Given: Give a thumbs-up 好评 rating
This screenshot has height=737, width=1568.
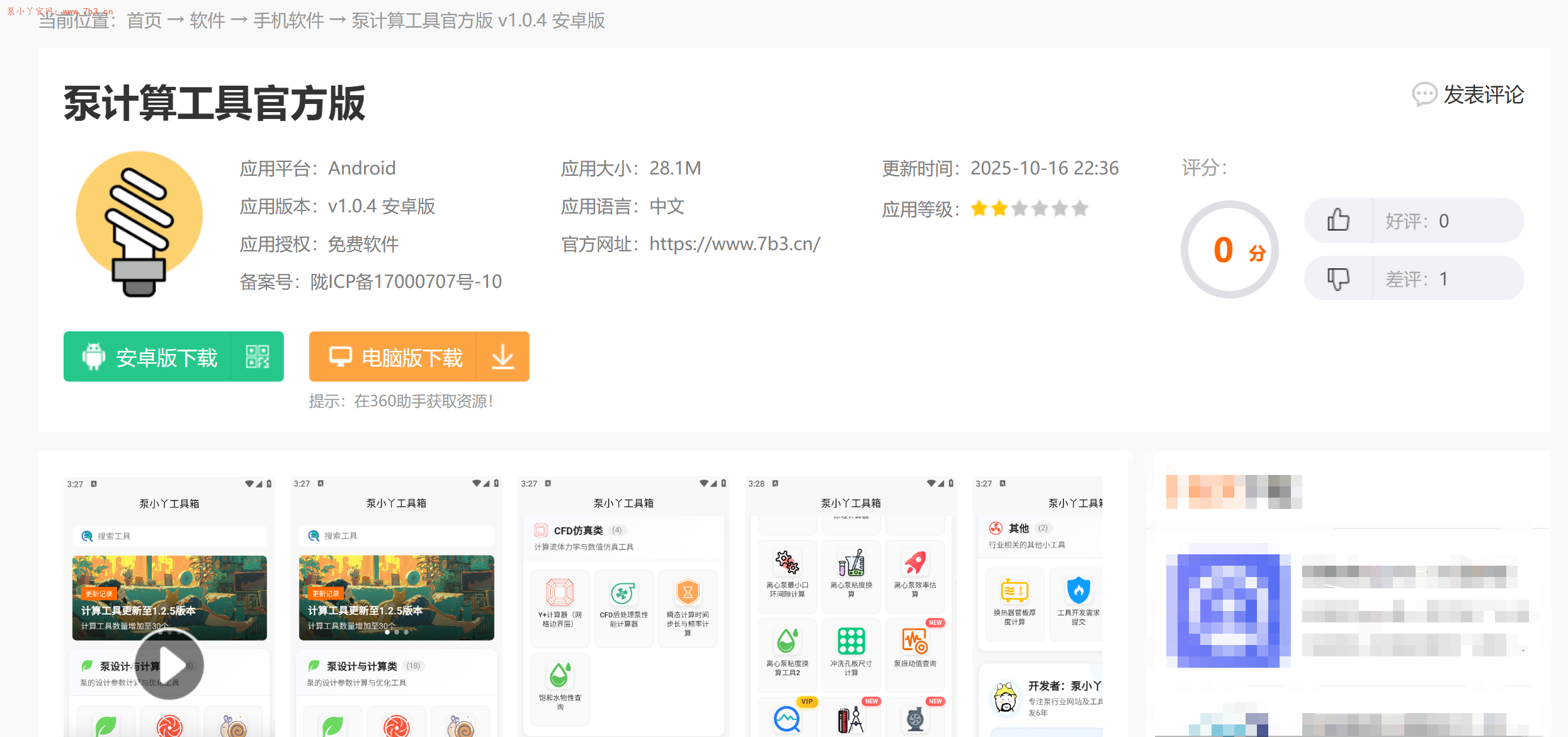Looking at the screenshot, I should click(1338, 220).
